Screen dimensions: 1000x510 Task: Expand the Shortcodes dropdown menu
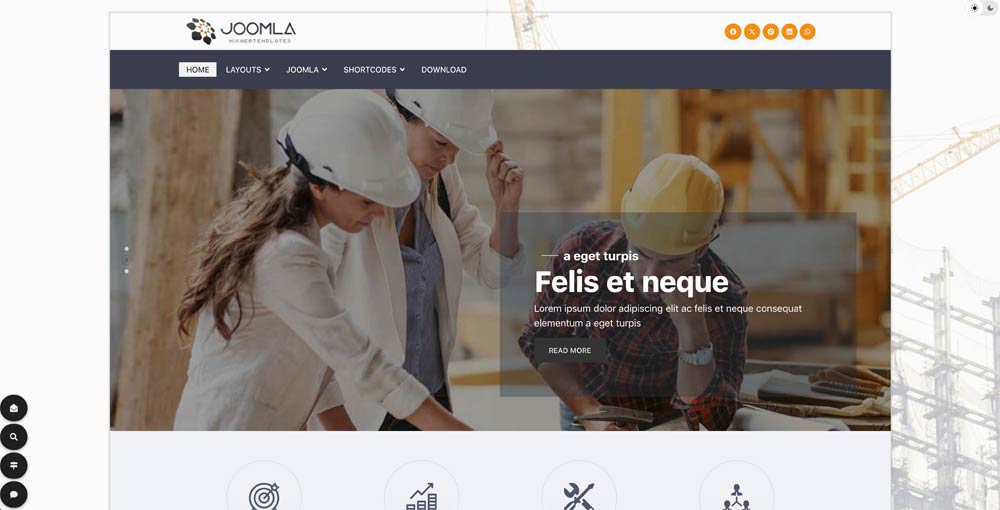(374, 69)
